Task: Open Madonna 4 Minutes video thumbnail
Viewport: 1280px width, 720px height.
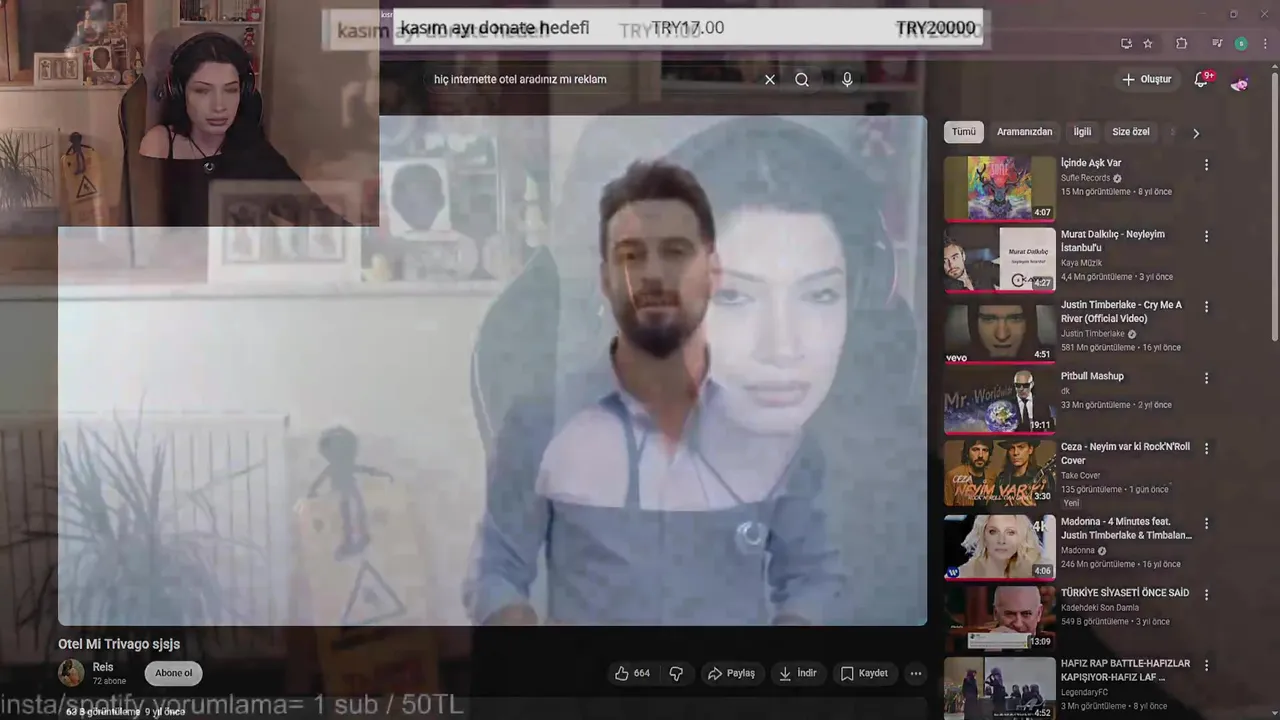Action: tap(1000, 547)
